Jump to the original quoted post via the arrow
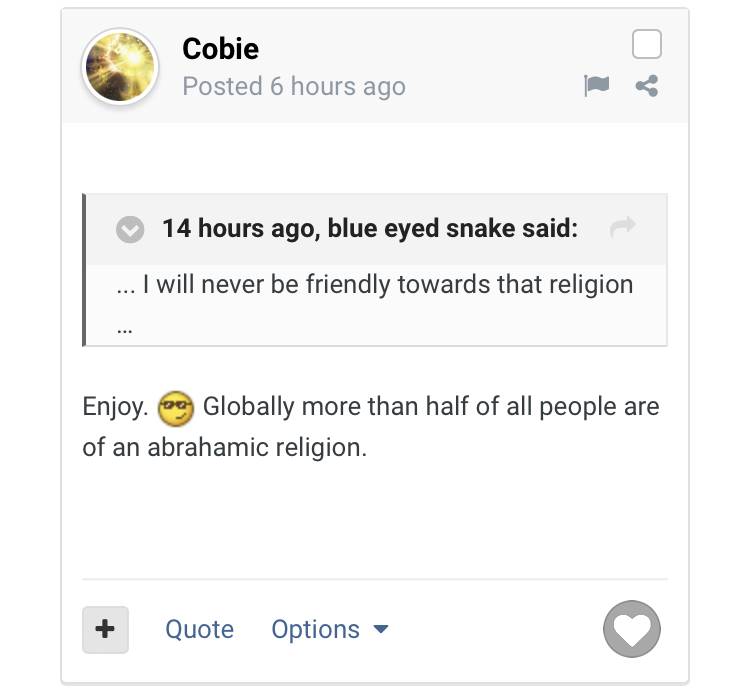Screen dimensions: 750x698 pyautogui.click(x=622, y=229)
